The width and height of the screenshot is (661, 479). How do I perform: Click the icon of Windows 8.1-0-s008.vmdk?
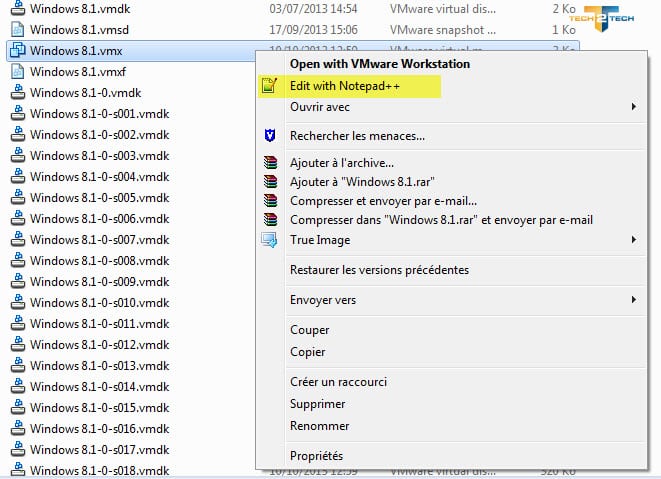[x=17, y=261]
